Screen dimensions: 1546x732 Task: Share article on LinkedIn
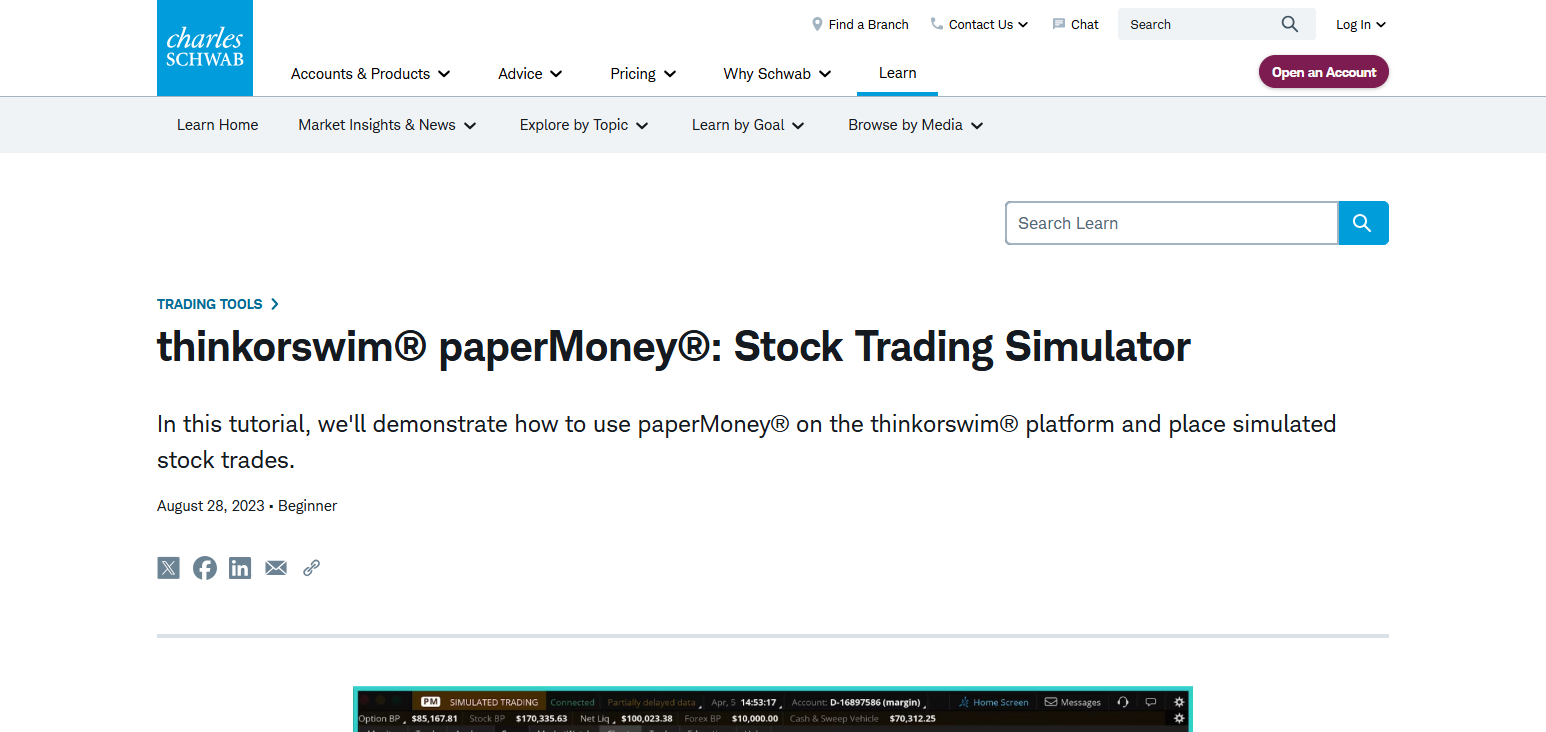pyautogui.click(x=240, y=568)
